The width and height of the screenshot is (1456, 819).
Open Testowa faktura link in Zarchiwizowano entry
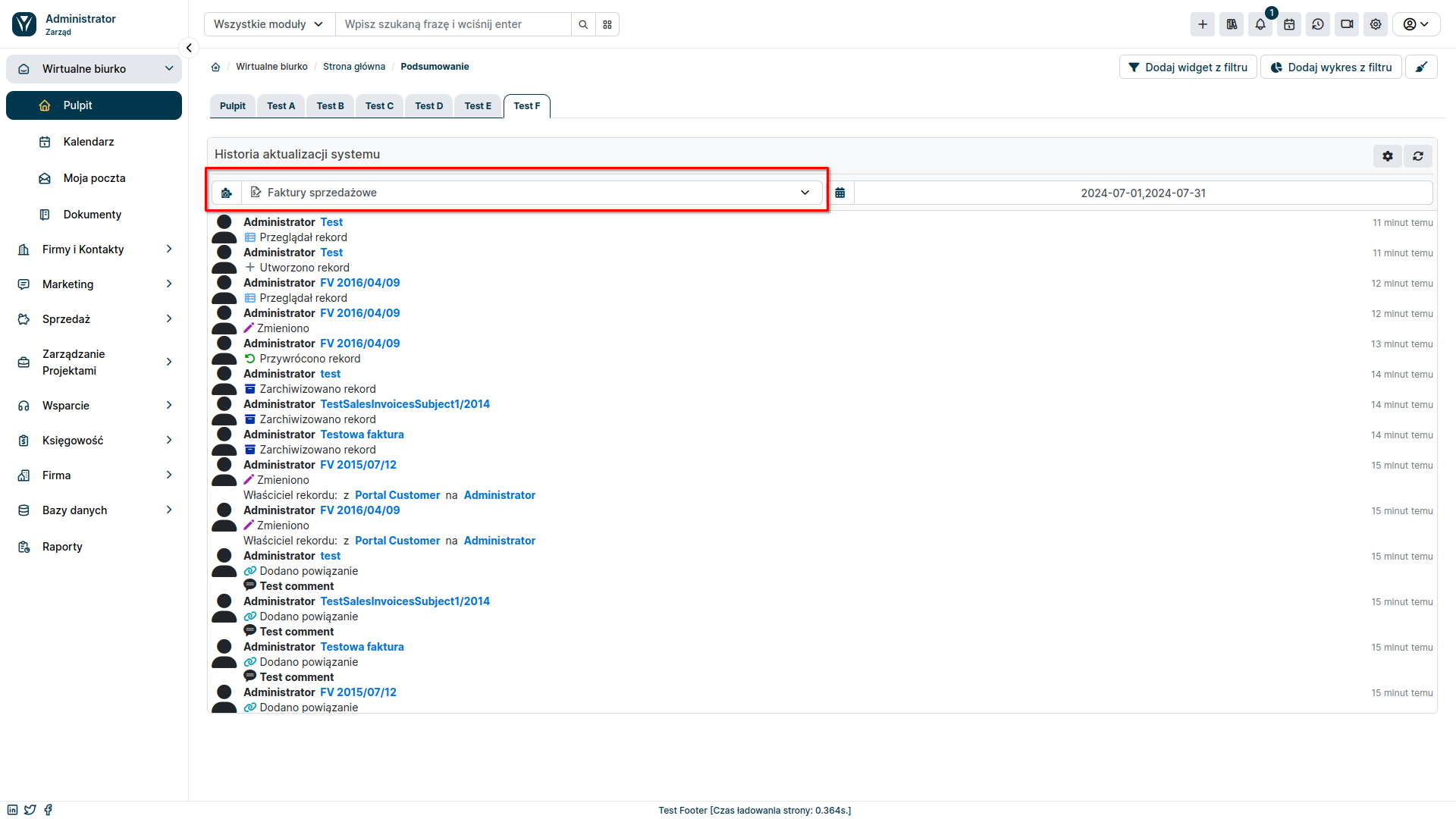pyautogui.click(x=362, y=435)
